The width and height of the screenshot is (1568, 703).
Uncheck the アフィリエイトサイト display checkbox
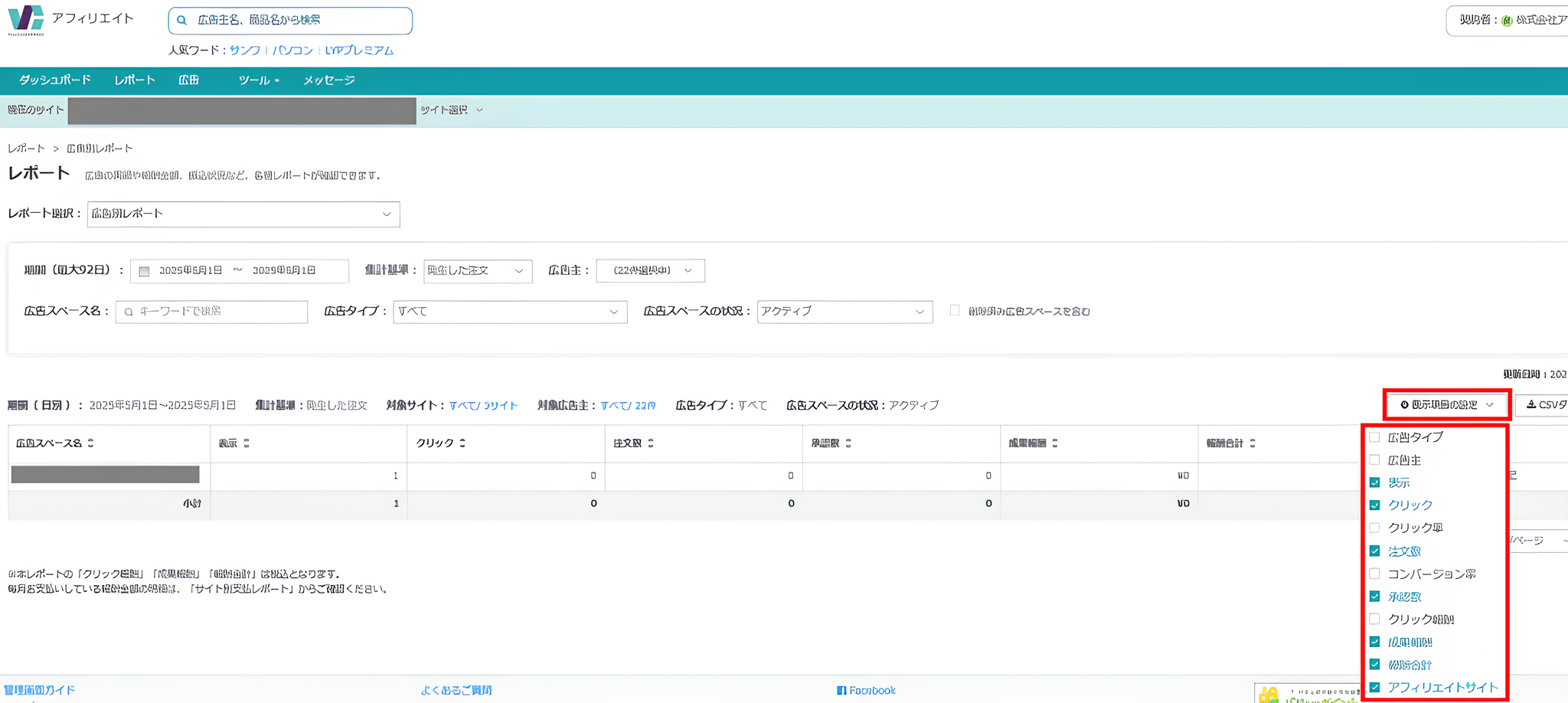[1374, 687]
